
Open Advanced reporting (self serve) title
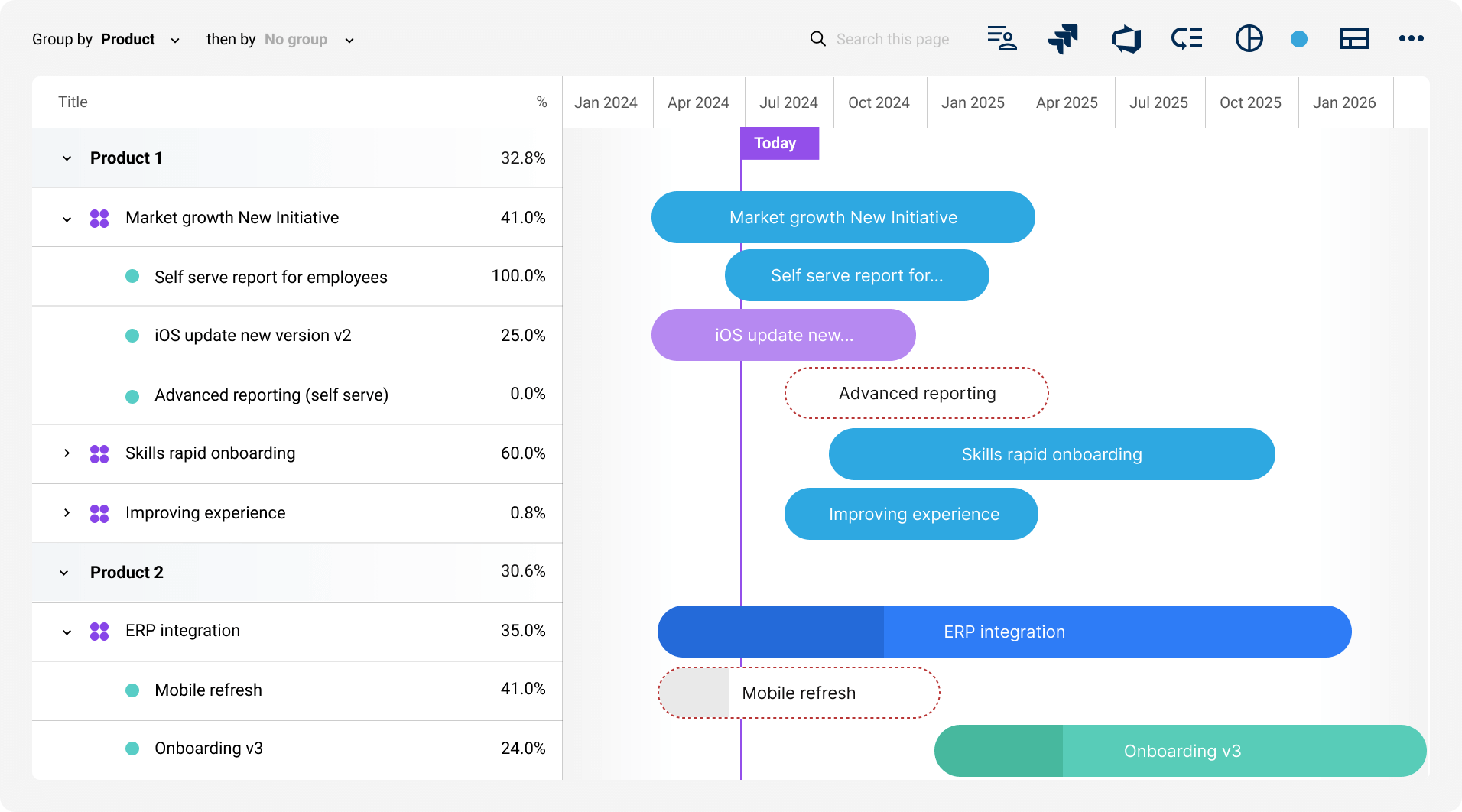[x=271, y=395]
